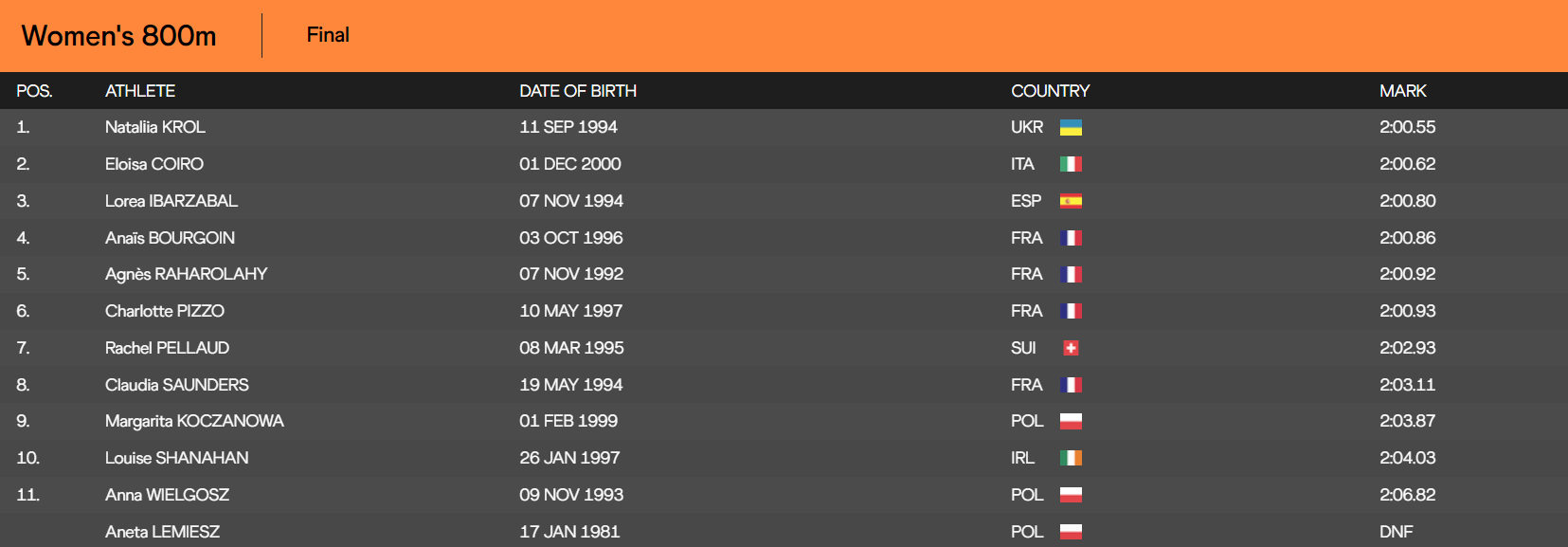Sort by the MARK column header
1568x547 pixels.
point(1403,91)
